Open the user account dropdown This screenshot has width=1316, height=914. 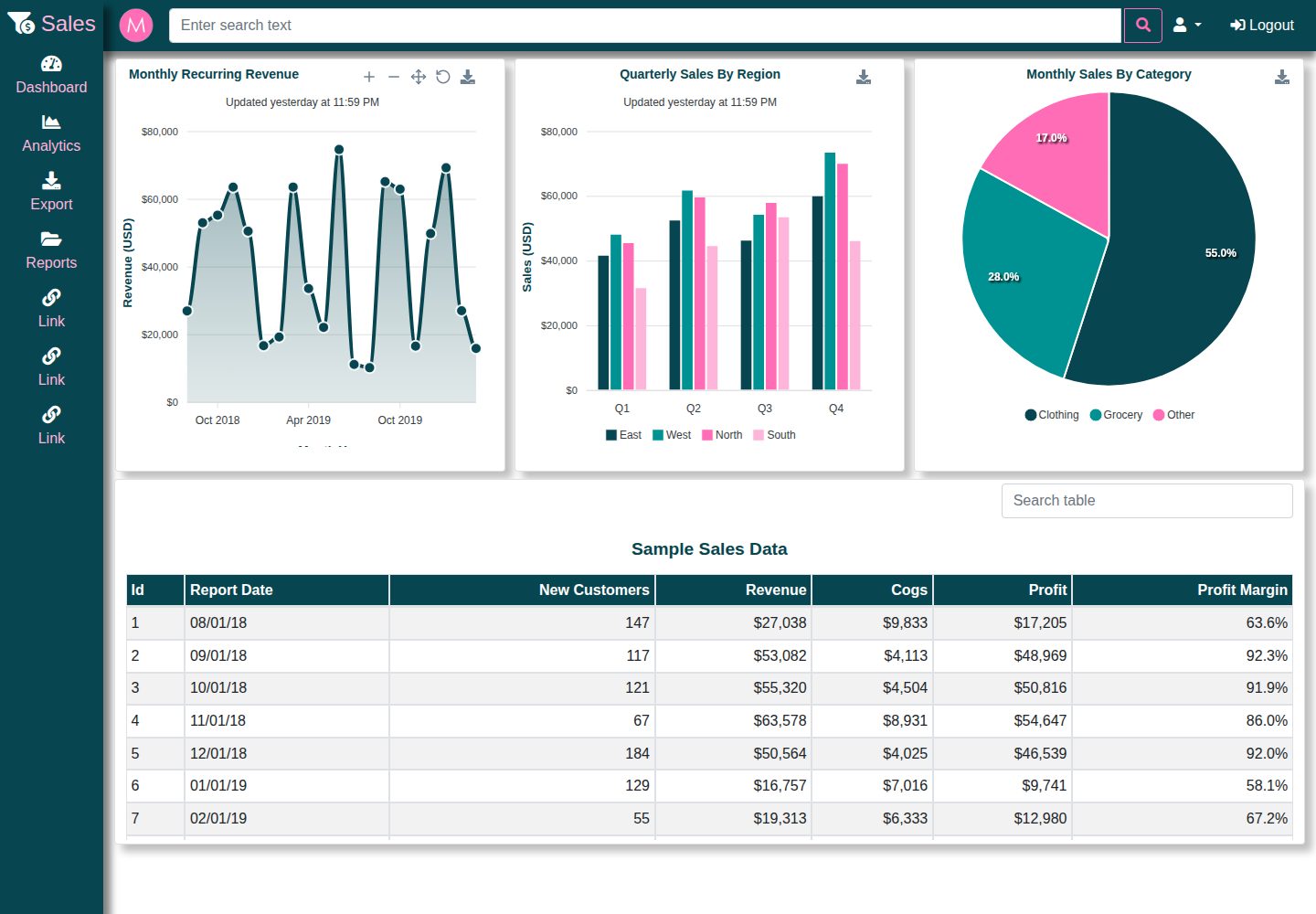pyautogui.click(x=1186, y=26)
